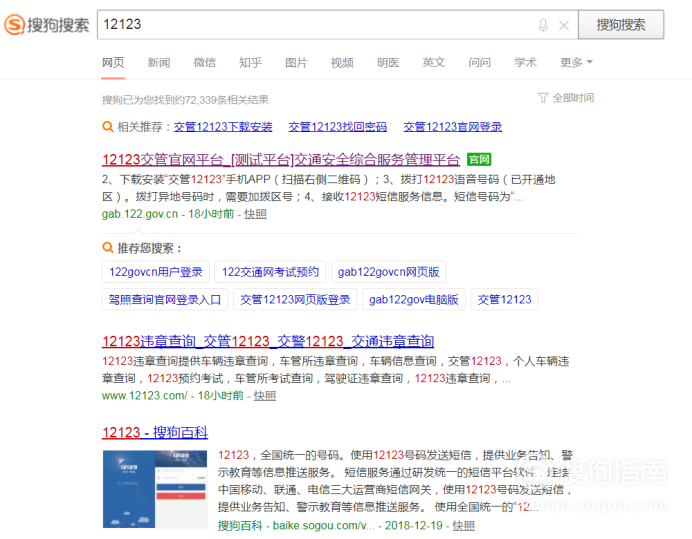Switch to the 明医 tab
The height and width of the screenshot is (539, 692).
tap(388, 62)
